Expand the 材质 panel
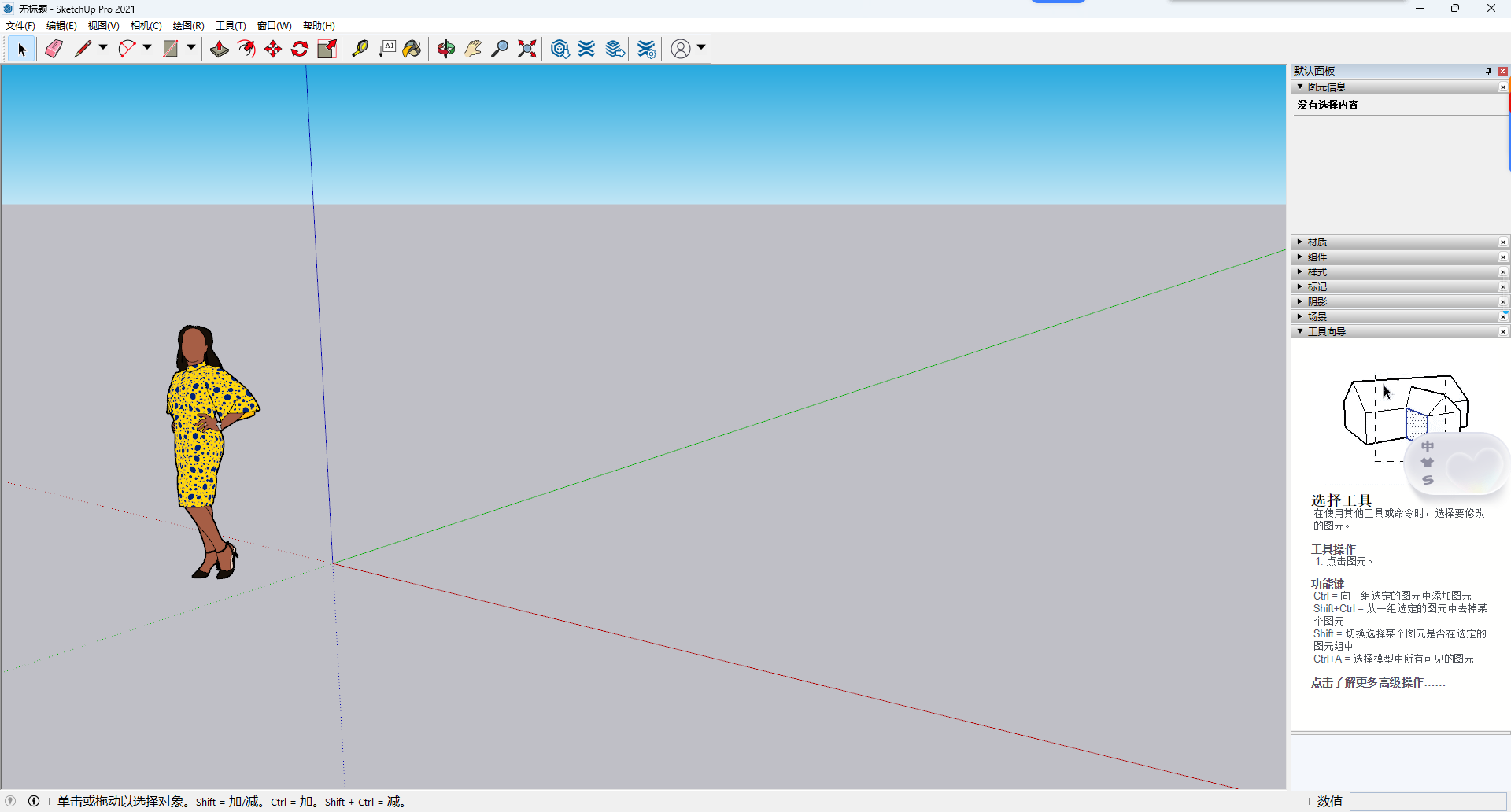This screenshot has width=1511, height=812. tap(1300, 242)
